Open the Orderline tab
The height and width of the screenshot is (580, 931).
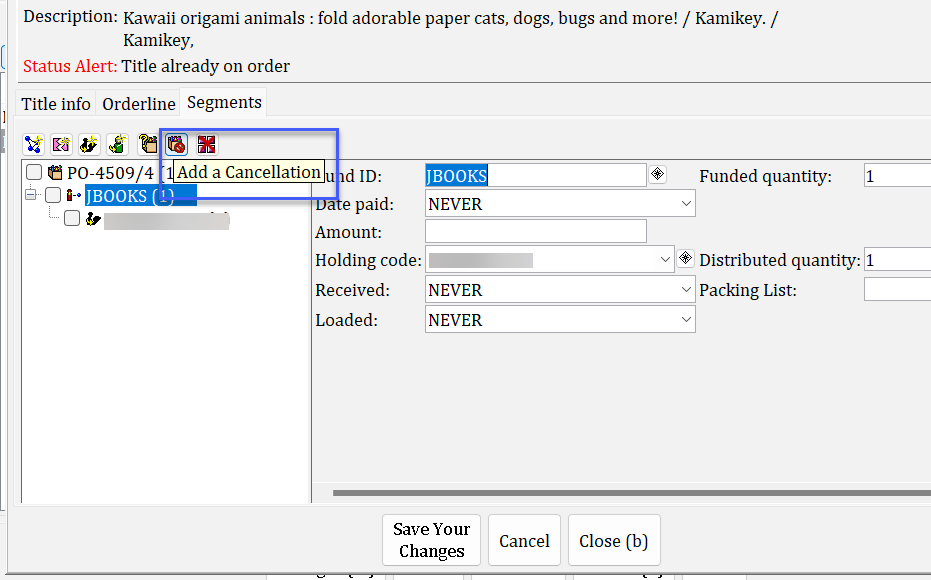(138, 104)
